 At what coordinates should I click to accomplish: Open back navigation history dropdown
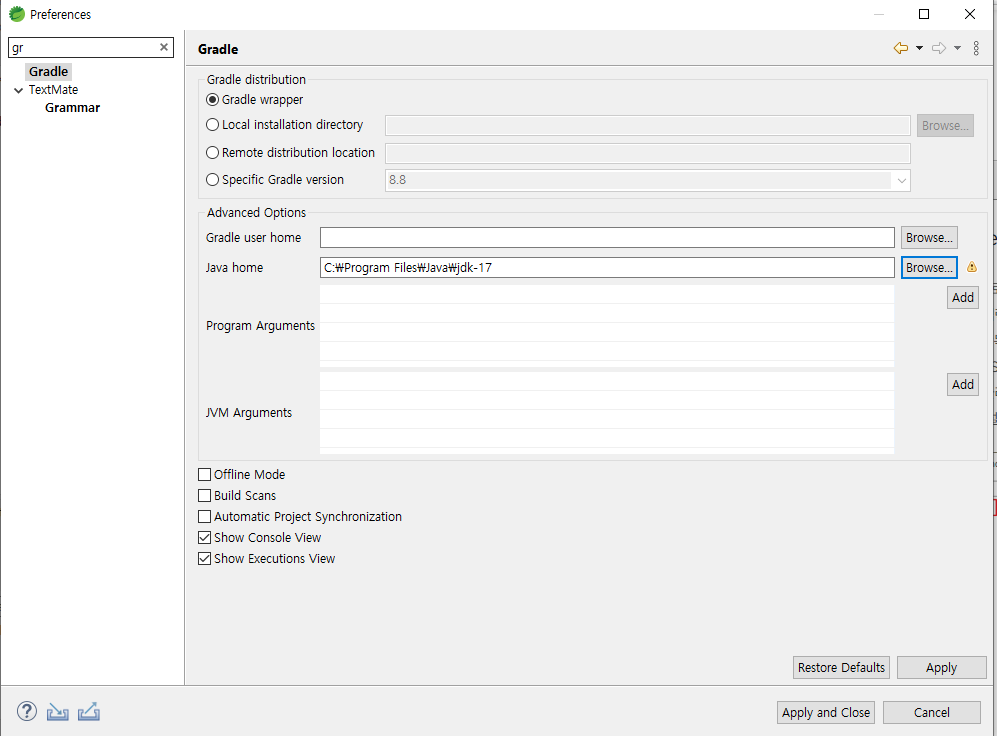(919, 48)
